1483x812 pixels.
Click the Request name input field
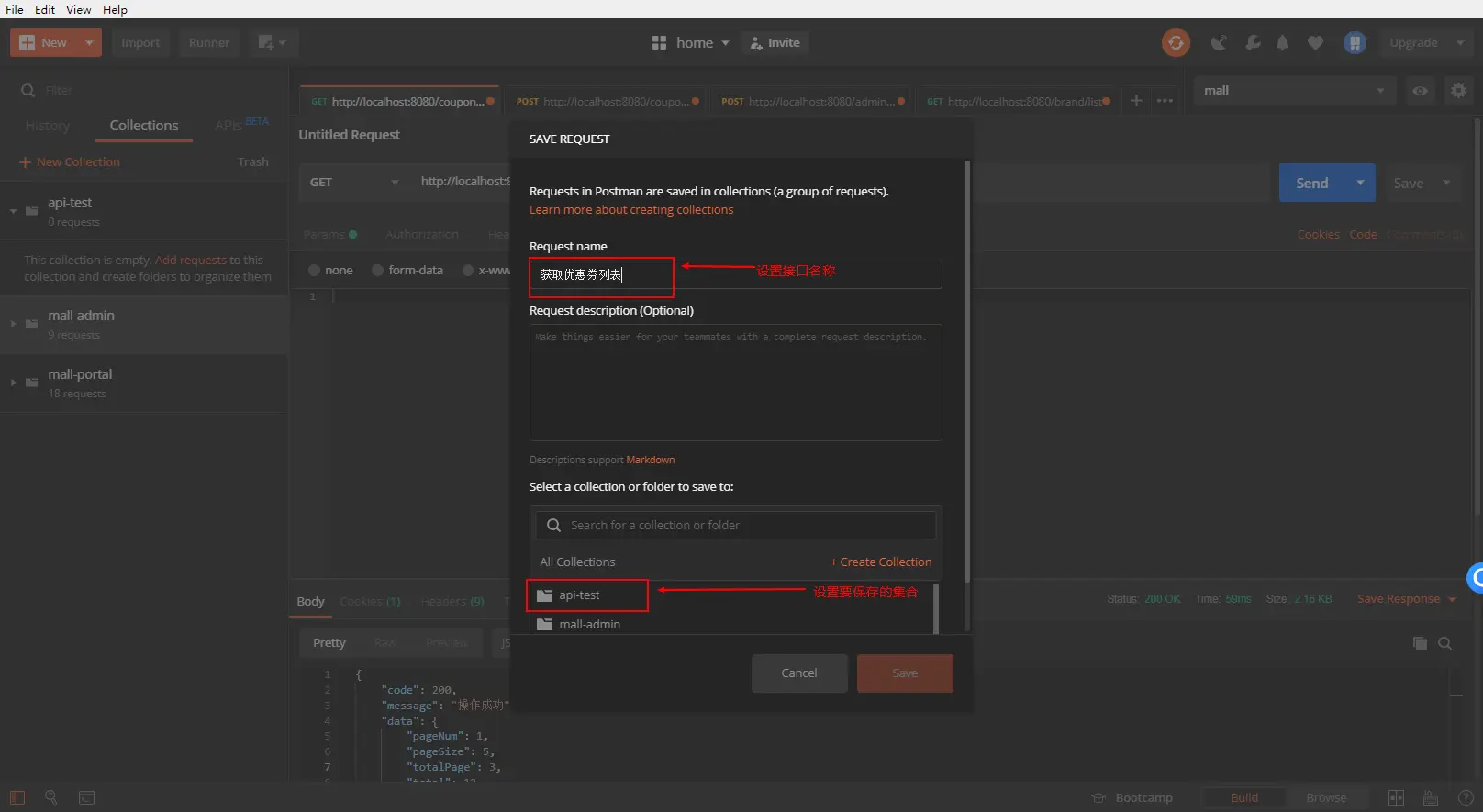(x=736, y=274)
